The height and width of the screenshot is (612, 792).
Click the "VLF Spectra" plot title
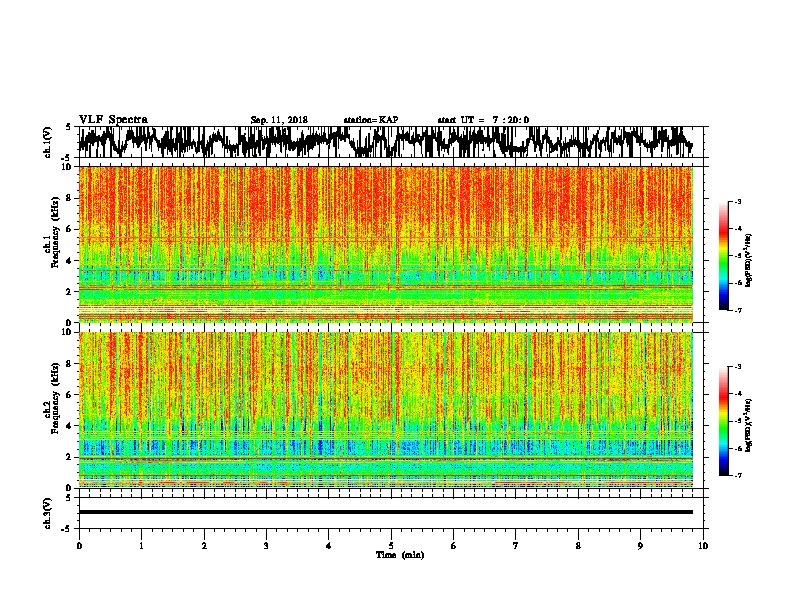coord(113,120)
